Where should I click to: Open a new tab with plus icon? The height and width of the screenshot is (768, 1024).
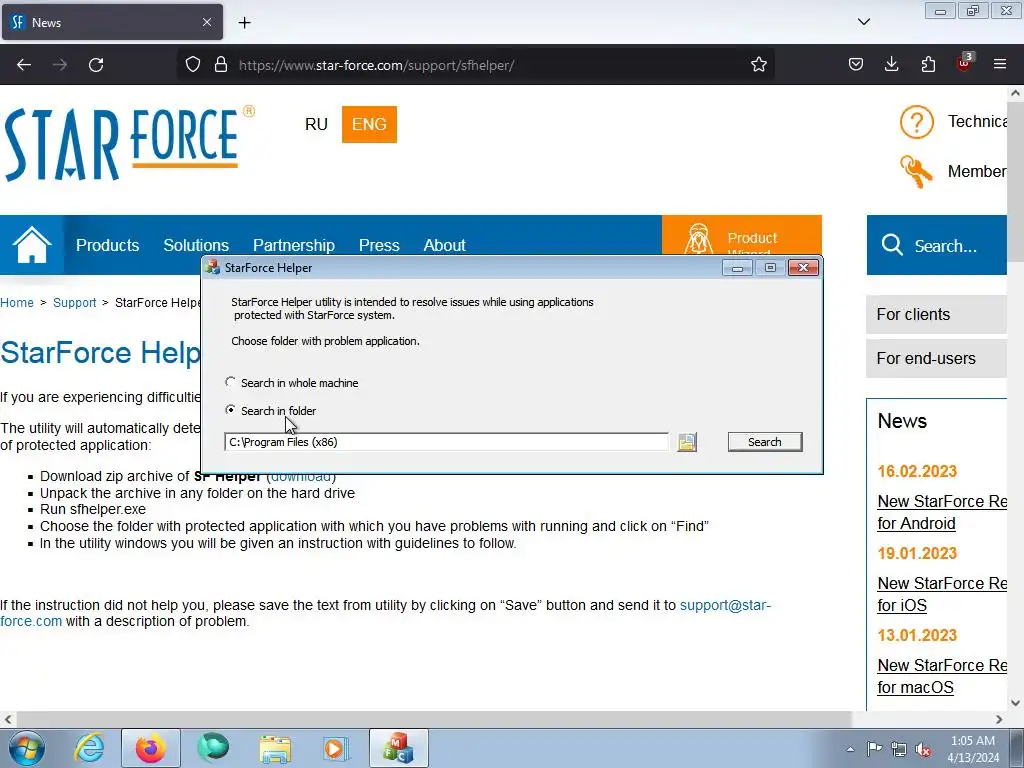[x=244, y=23]
